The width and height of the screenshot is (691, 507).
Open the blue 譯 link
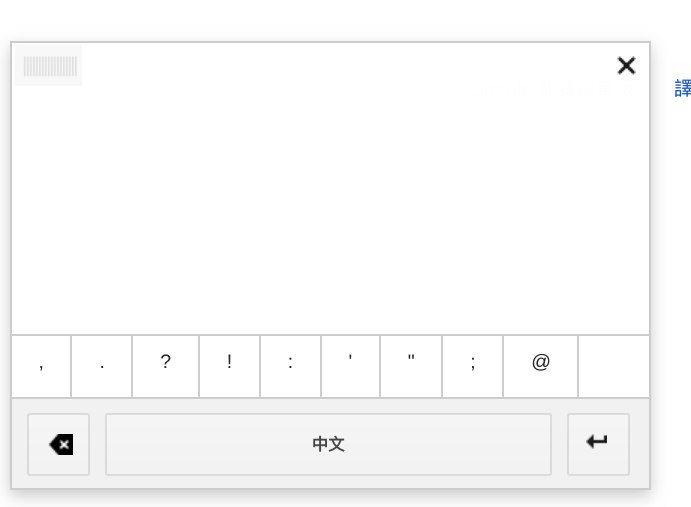(683, 88)
